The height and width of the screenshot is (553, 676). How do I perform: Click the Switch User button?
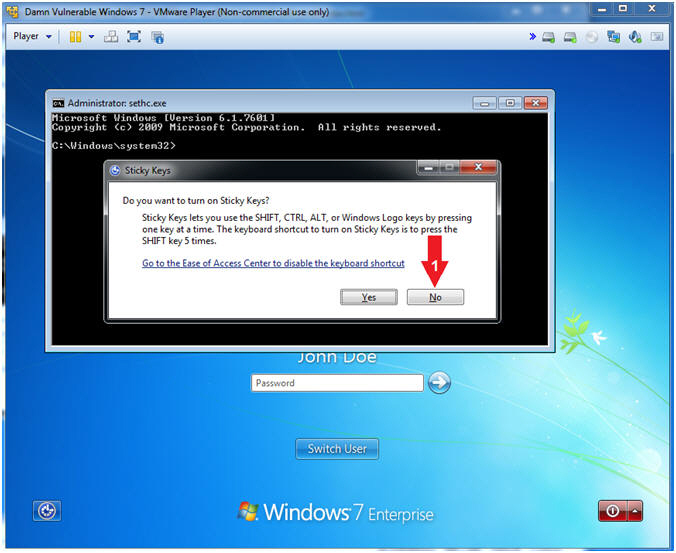(x=337, y=449)
